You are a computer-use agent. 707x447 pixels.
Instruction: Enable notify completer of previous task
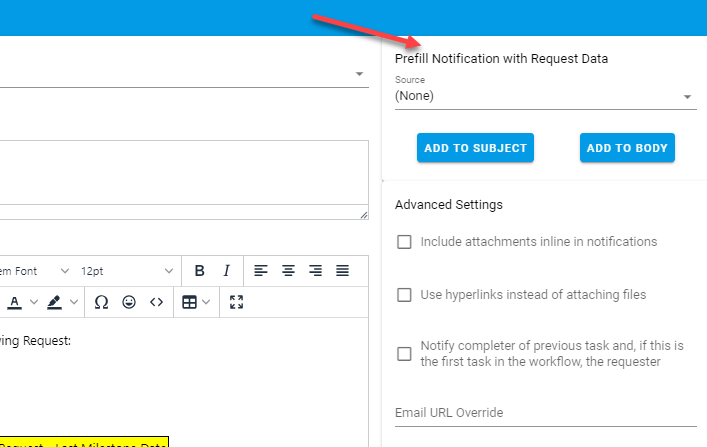(405, 353)
